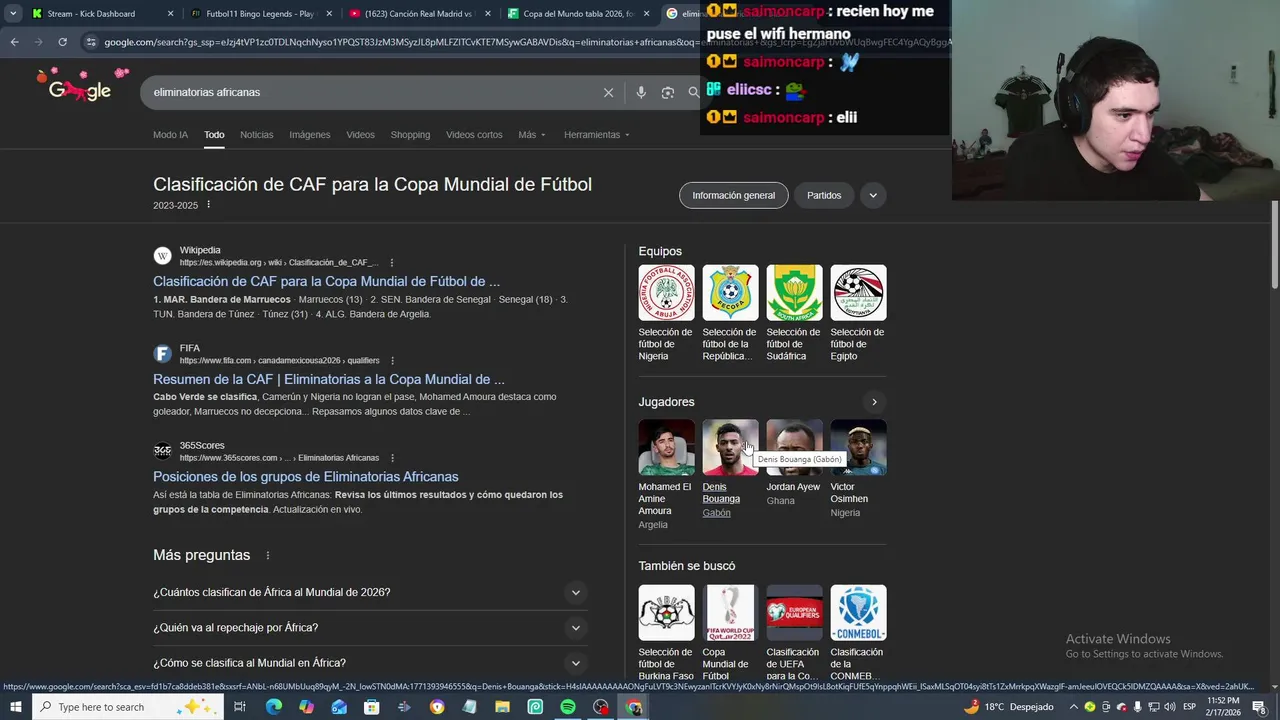Open Jordan Ayew player card
This screenshot has height=720, width=1280.
point(794,464)
